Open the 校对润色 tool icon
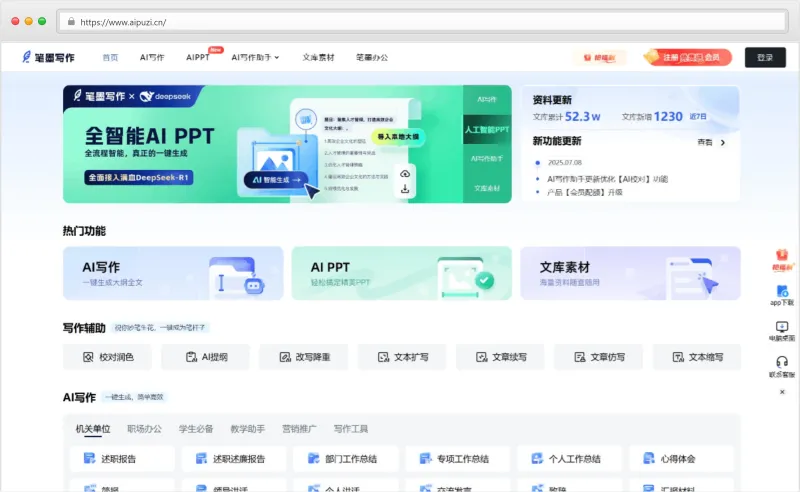 pos(88,357)
